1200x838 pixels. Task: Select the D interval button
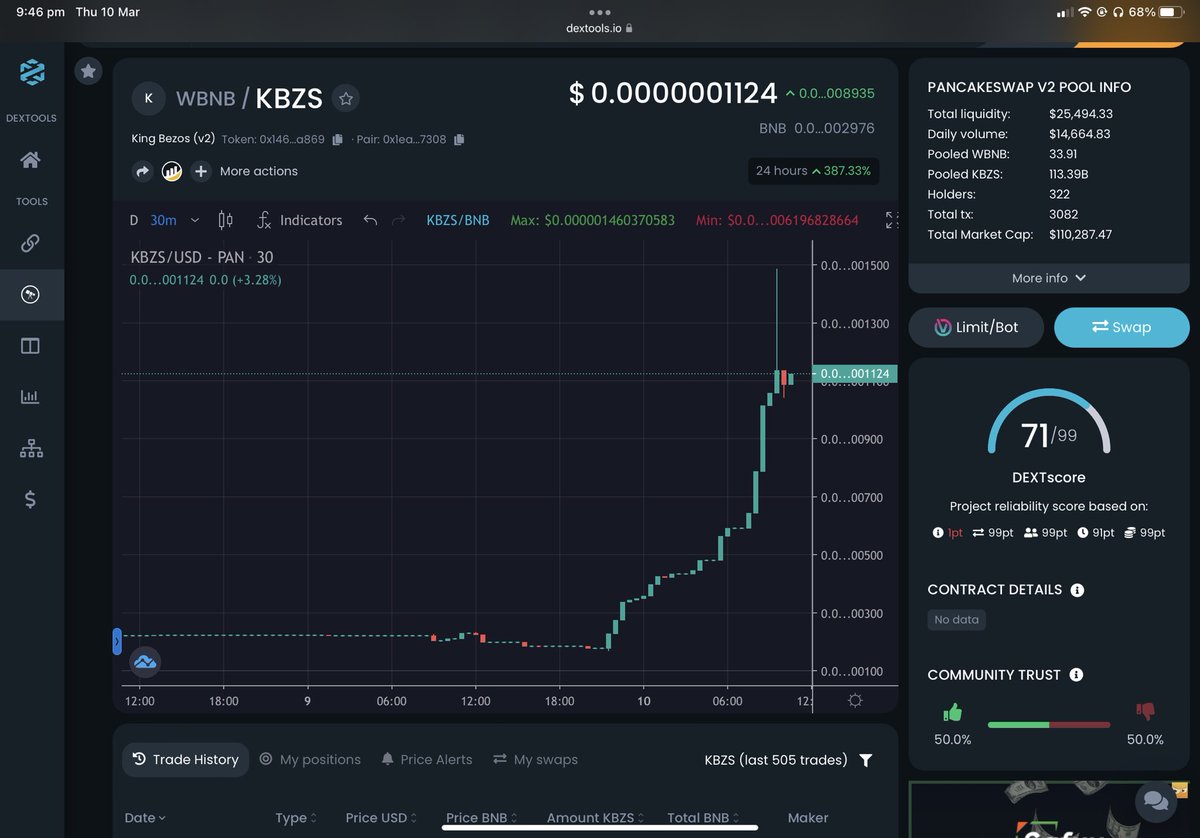click(x=134, y=220)
